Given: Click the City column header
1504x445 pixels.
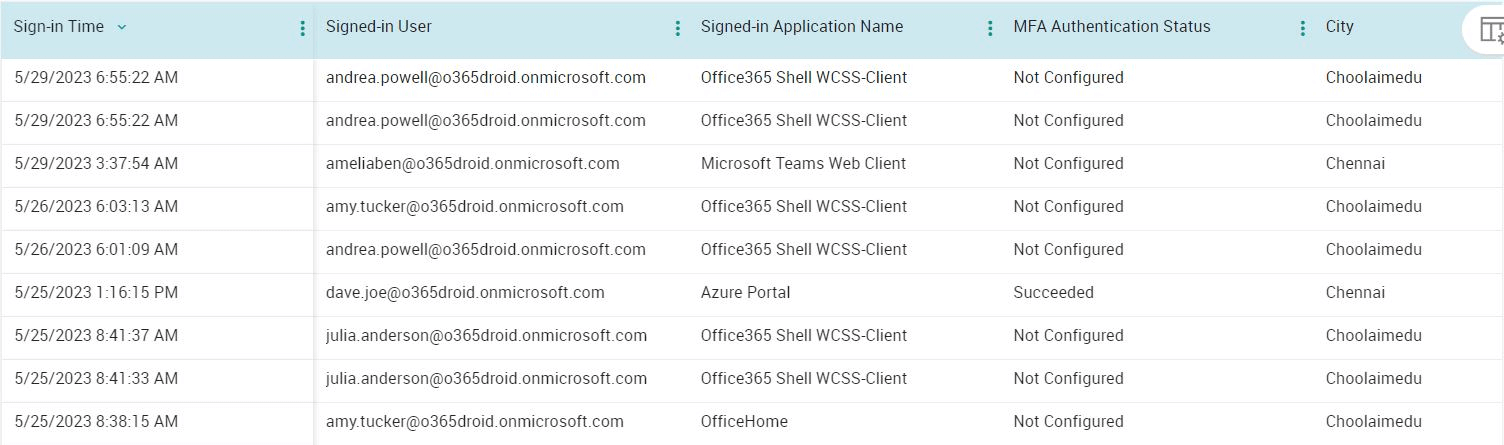Looking at the screenshot, I should (1339, 27).
